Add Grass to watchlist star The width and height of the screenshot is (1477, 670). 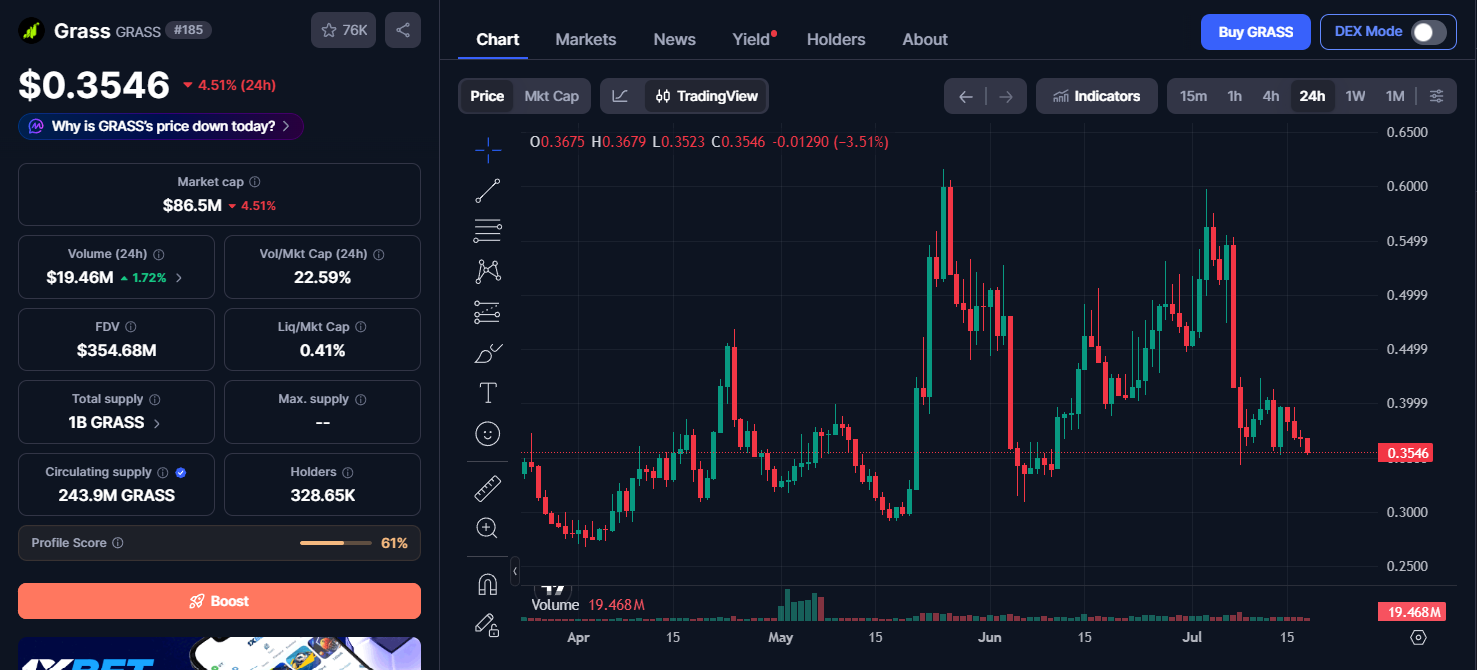click(x=343, y=30)
